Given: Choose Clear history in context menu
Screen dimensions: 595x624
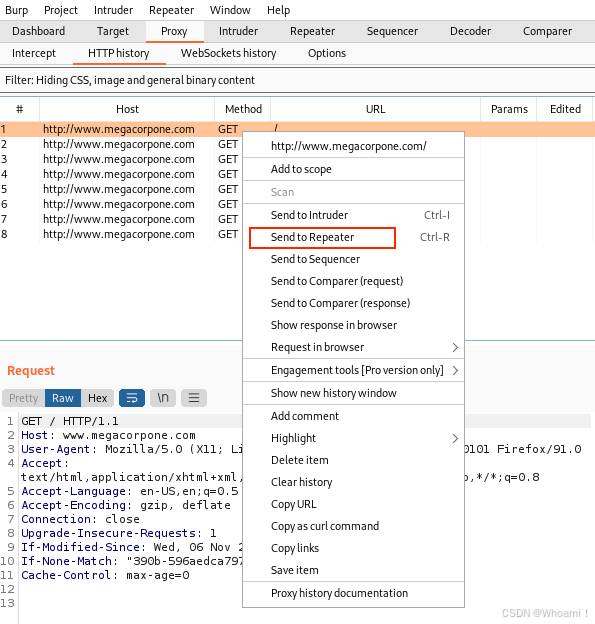Looking at the screenshot, I should point(353,482).
